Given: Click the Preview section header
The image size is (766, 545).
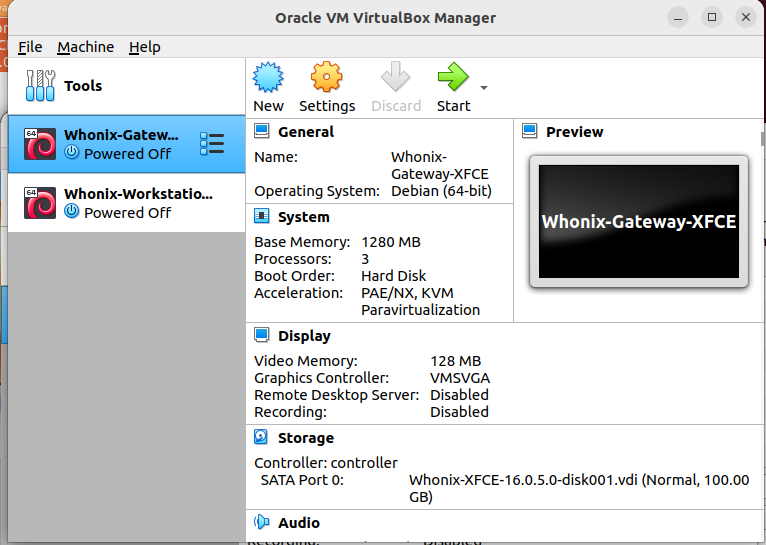Looking at the screenshot, I should pos(574,131).
